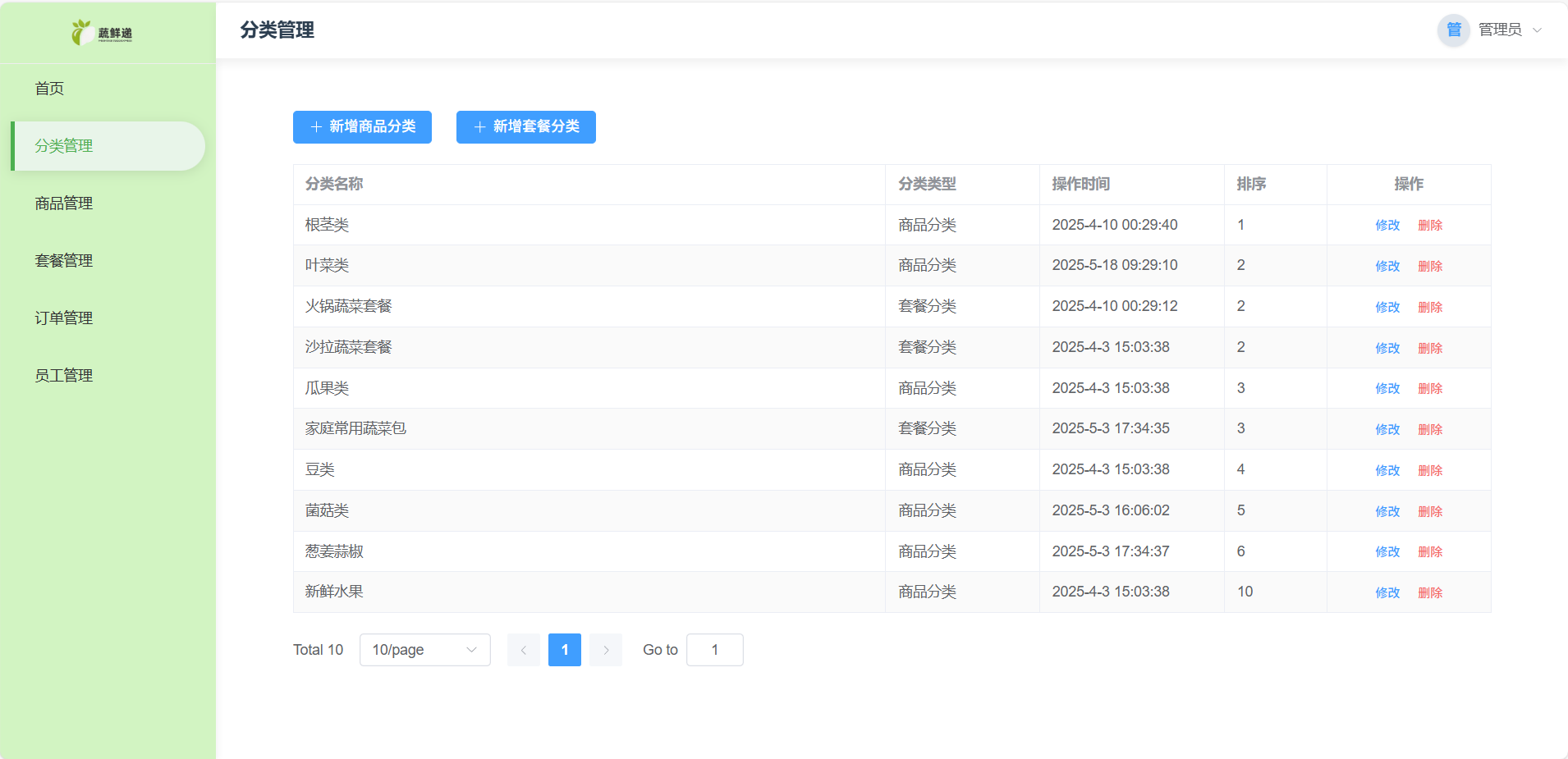Open the 10/page size selector
Viewport: 1568px width, 759px height.
[424, 650]
